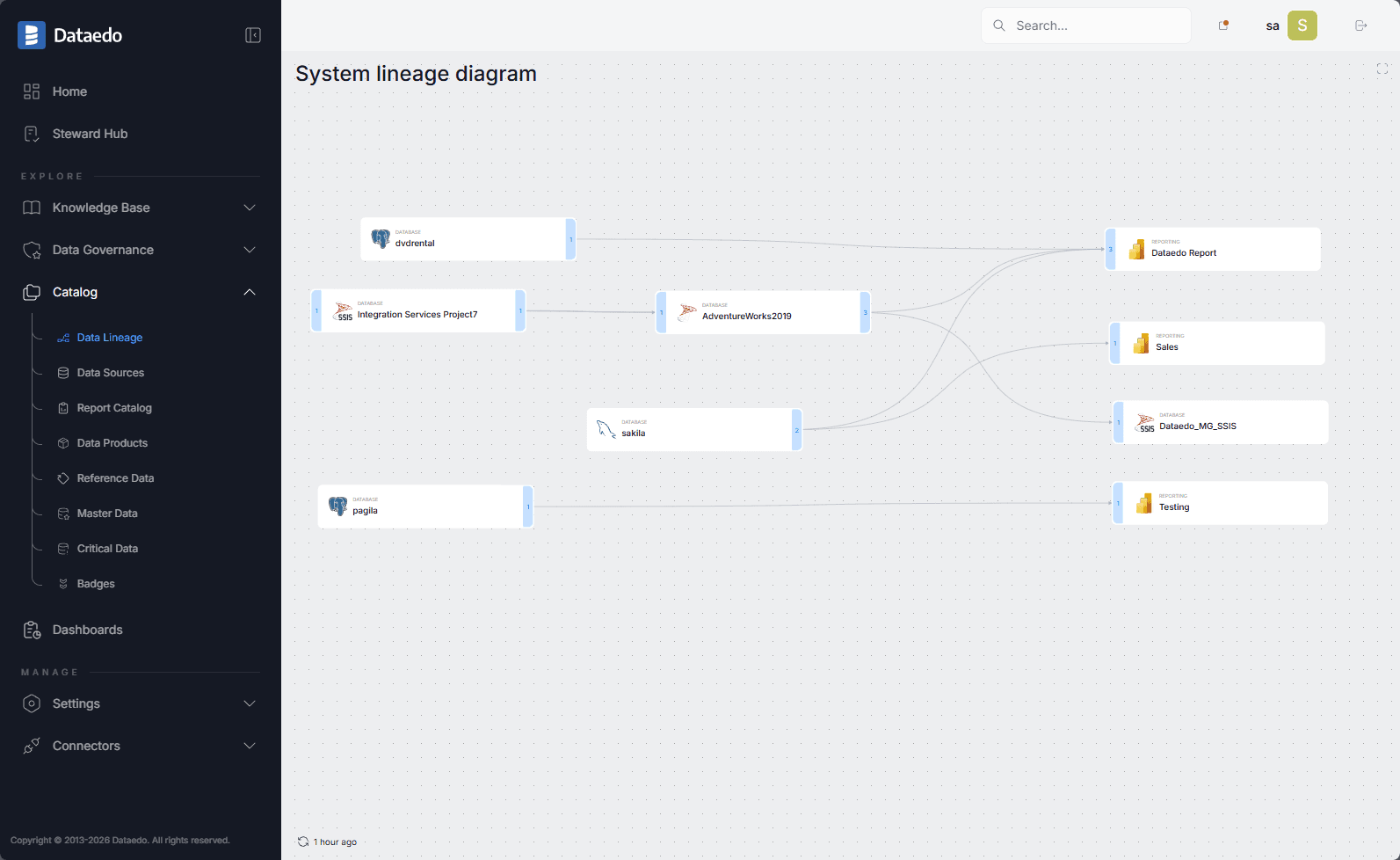Collapse the Catalog section chevron
This screenshot has width=1400, height=860.
point(250,292)
